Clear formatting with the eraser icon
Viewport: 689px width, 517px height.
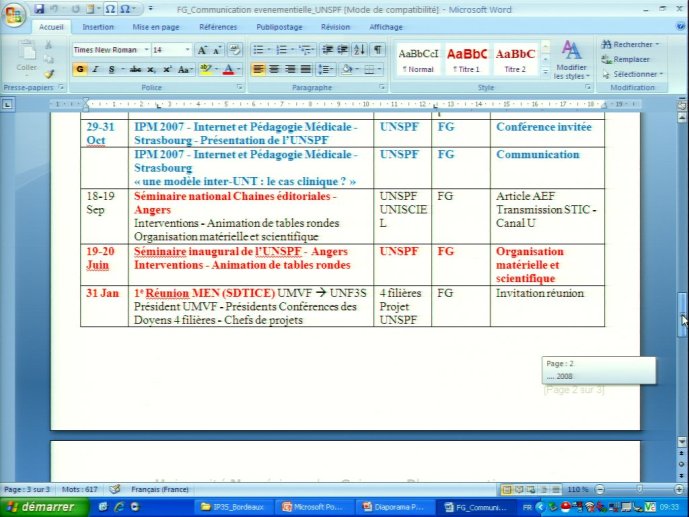(235, 50)
